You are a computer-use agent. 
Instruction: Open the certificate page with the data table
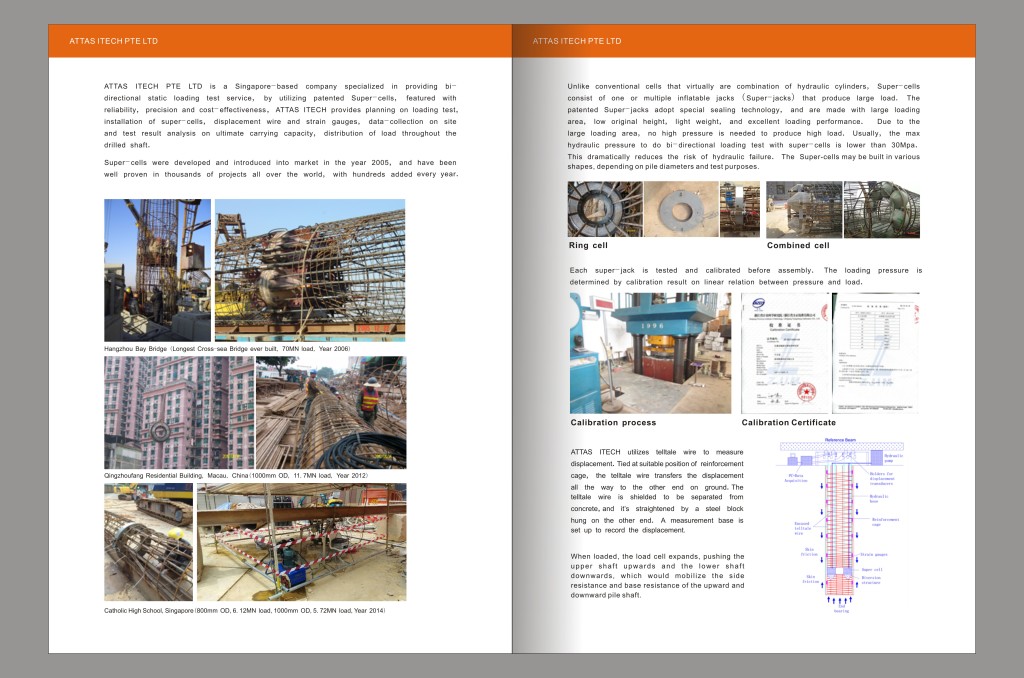pyautogui.click(x=876, y=353)
